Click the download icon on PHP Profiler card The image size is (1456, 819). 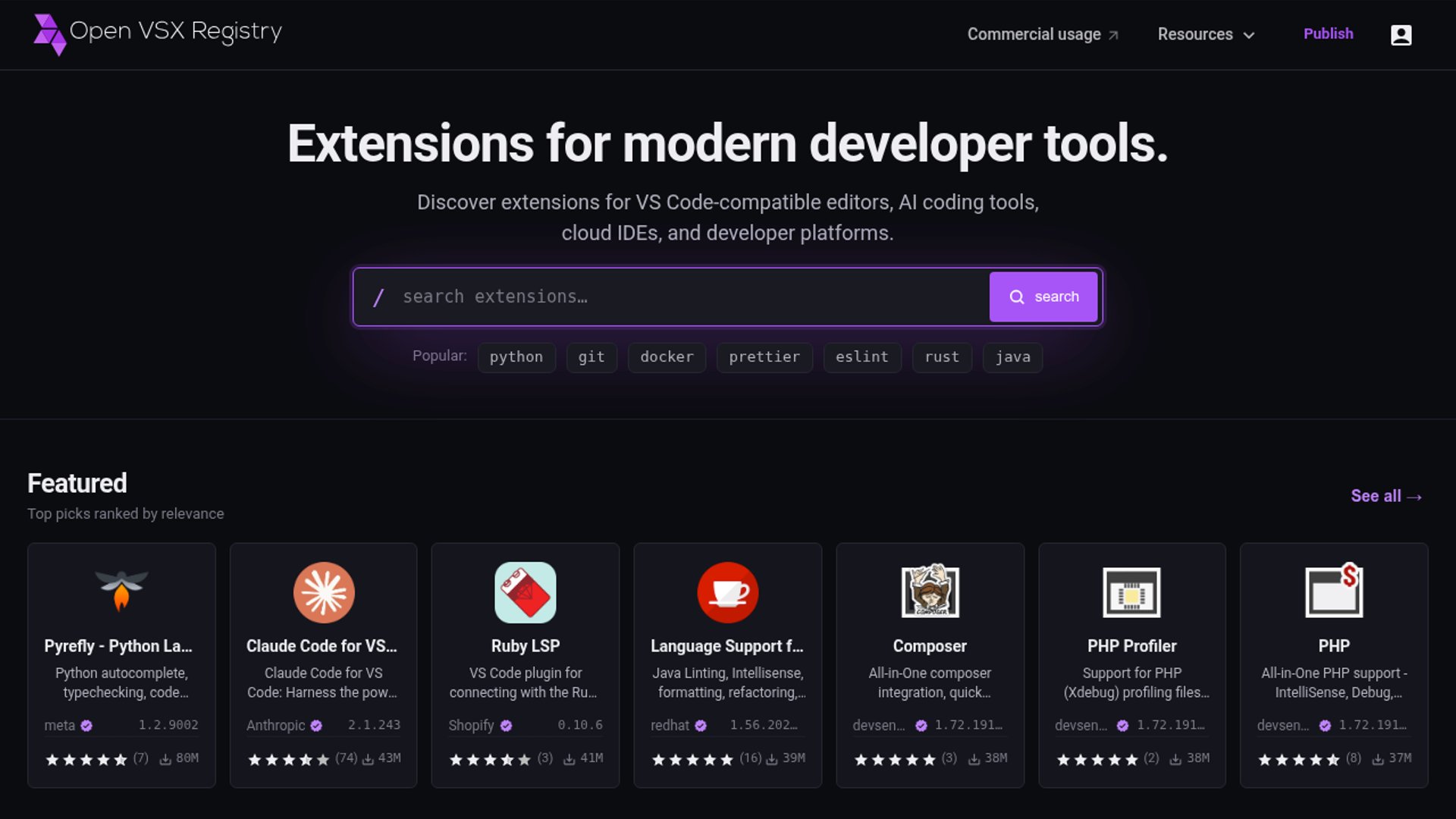[1175, 759]
